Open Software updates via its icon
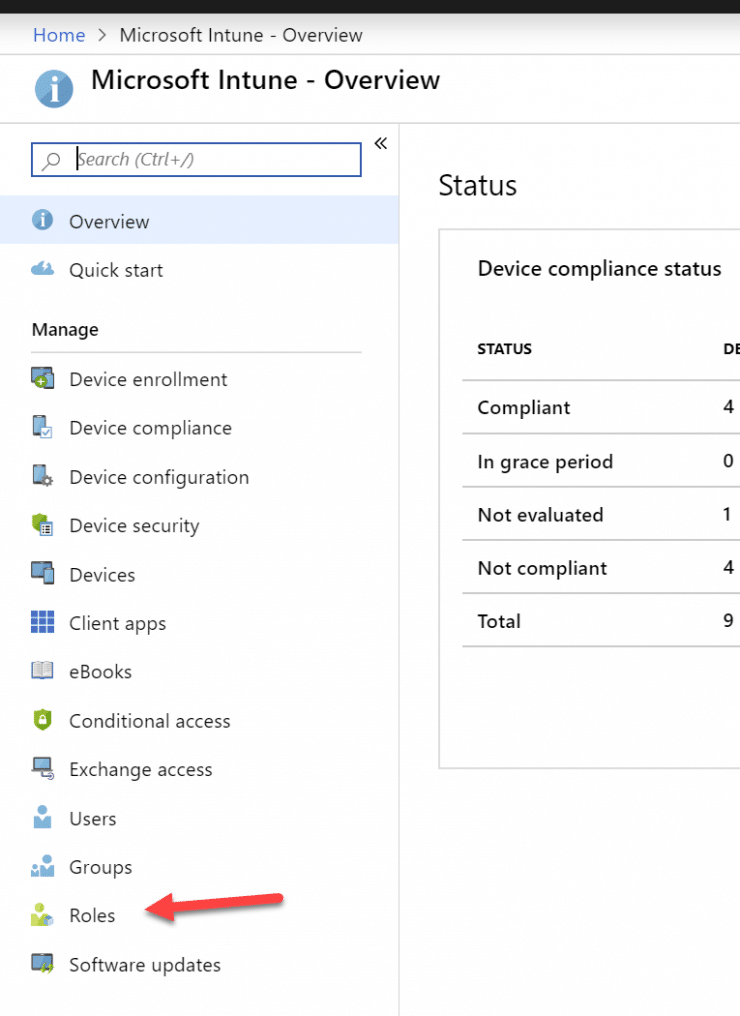 pos(44,964)
